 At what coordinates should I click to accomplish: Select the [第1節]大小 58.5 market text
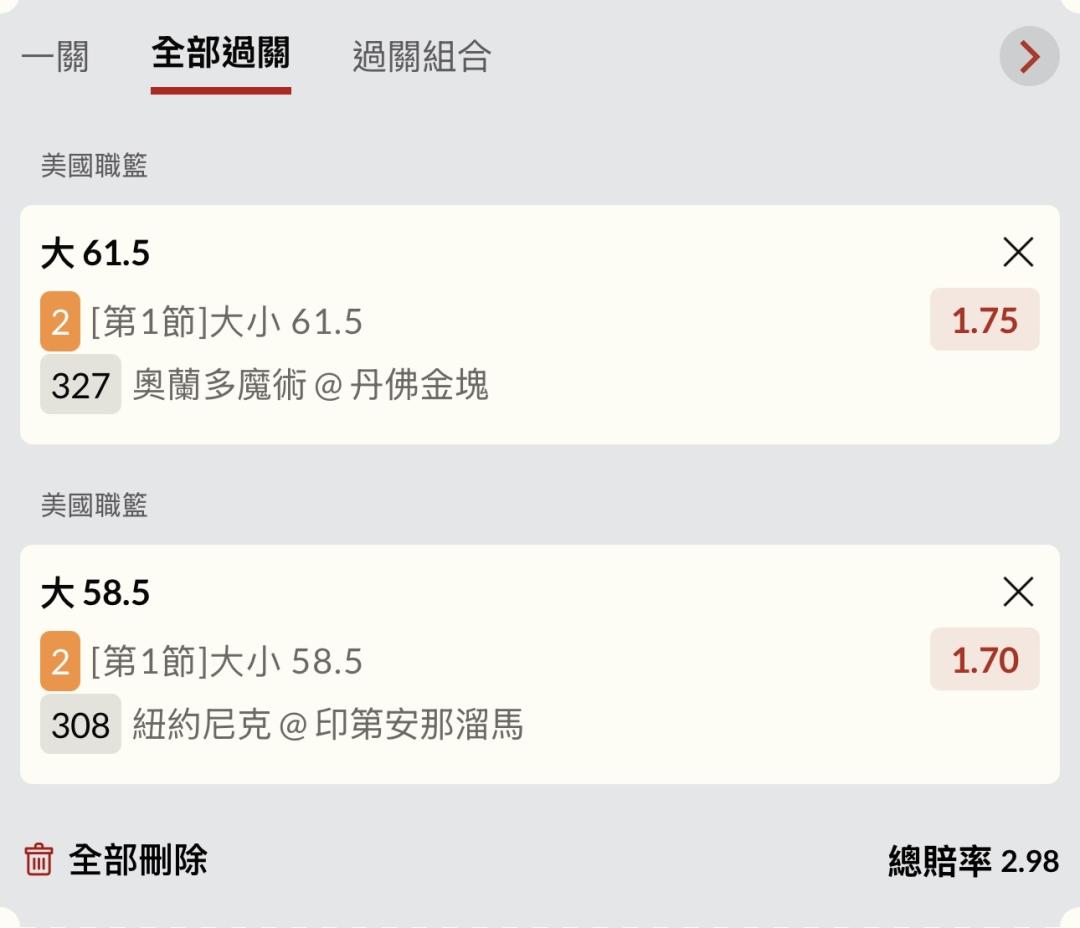tap(227, 662)
